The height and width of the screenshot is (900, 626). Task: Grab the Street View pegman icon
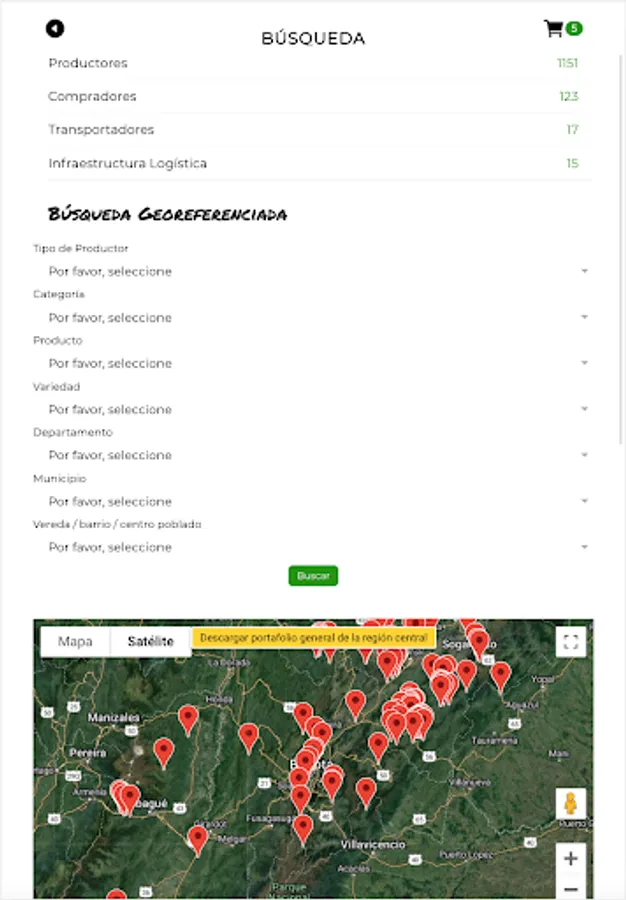570,803
